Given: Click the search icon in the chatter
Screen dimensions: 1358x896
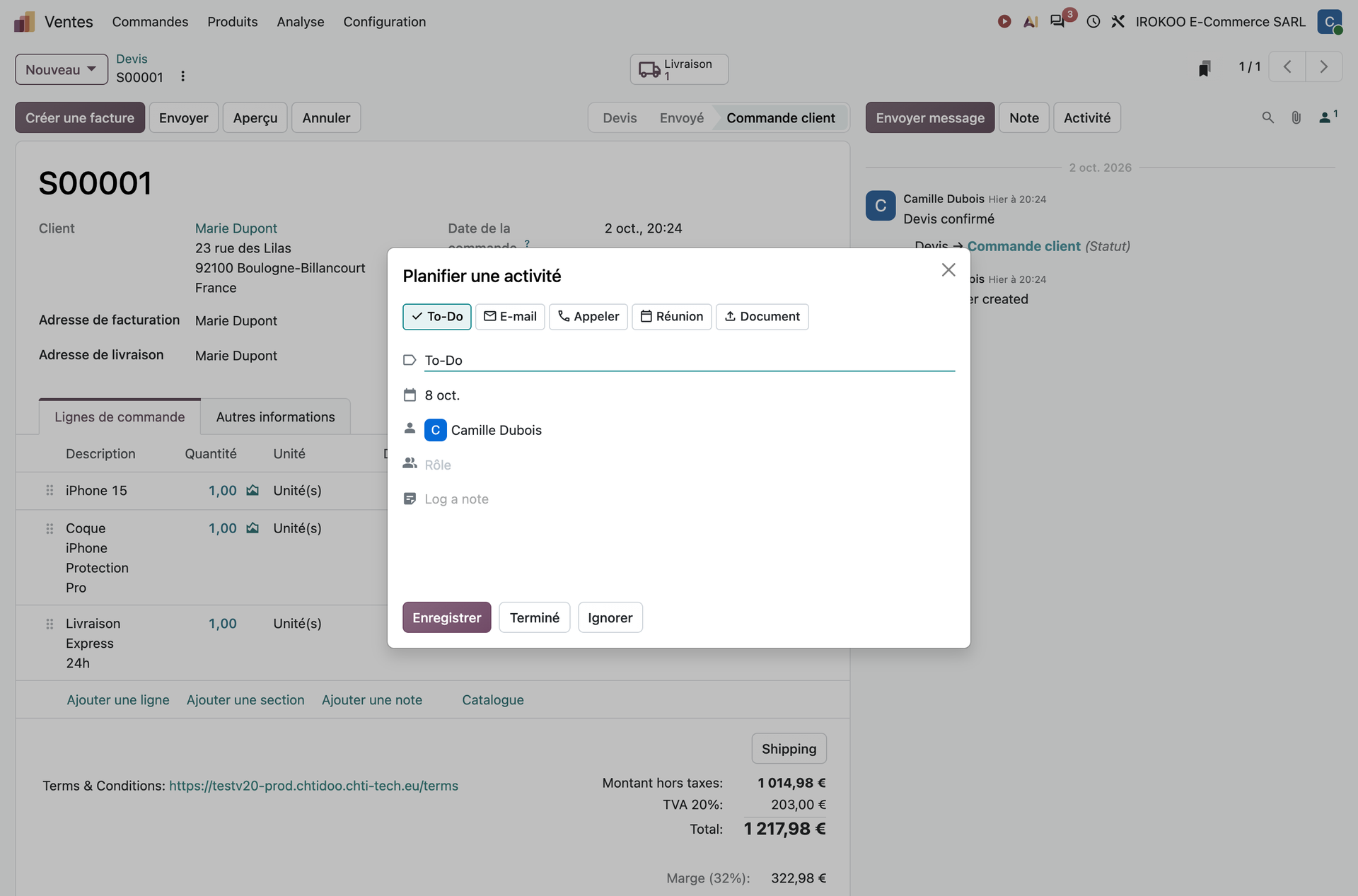Looking at the screenshot, I should [x=1268, y=117].
